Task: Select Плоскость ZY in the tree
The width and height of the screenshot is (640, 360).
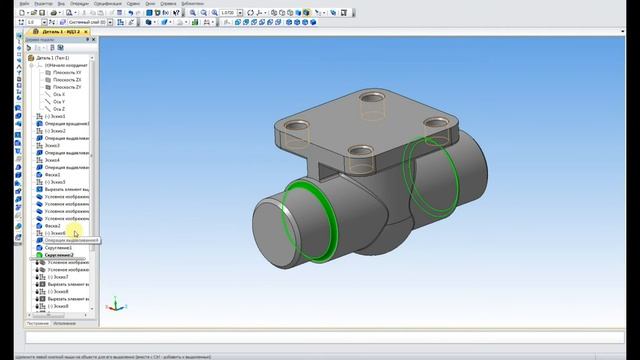Action: coord(67,87)
